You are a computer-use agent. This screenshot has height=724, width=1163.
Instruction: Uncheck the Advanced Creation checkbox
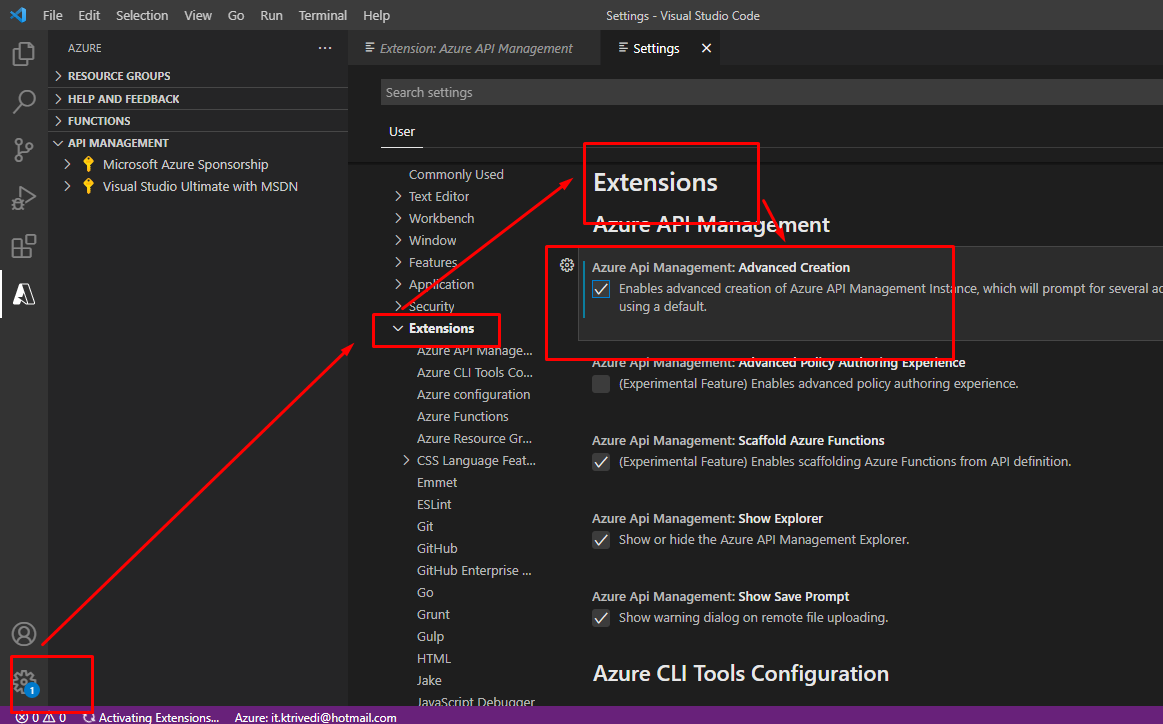point(601,289)
